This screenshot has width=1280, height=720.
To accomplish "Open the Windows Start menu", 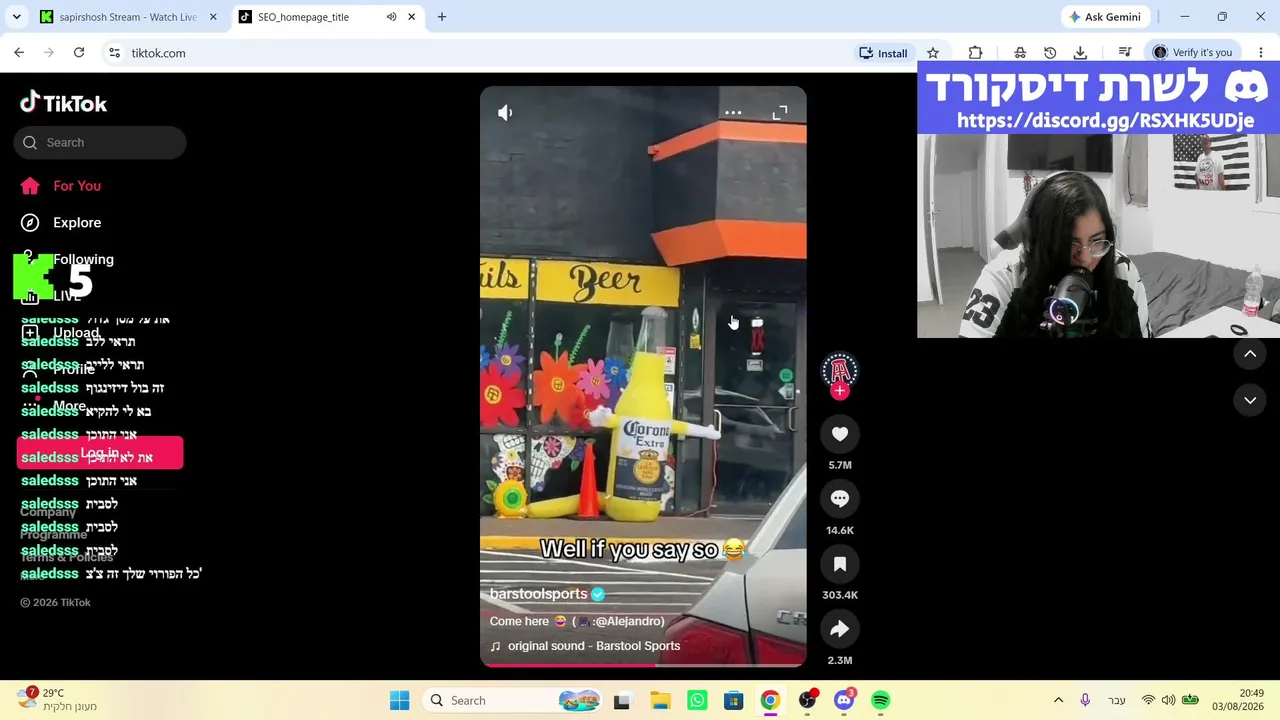I will [x=399, y=701].
